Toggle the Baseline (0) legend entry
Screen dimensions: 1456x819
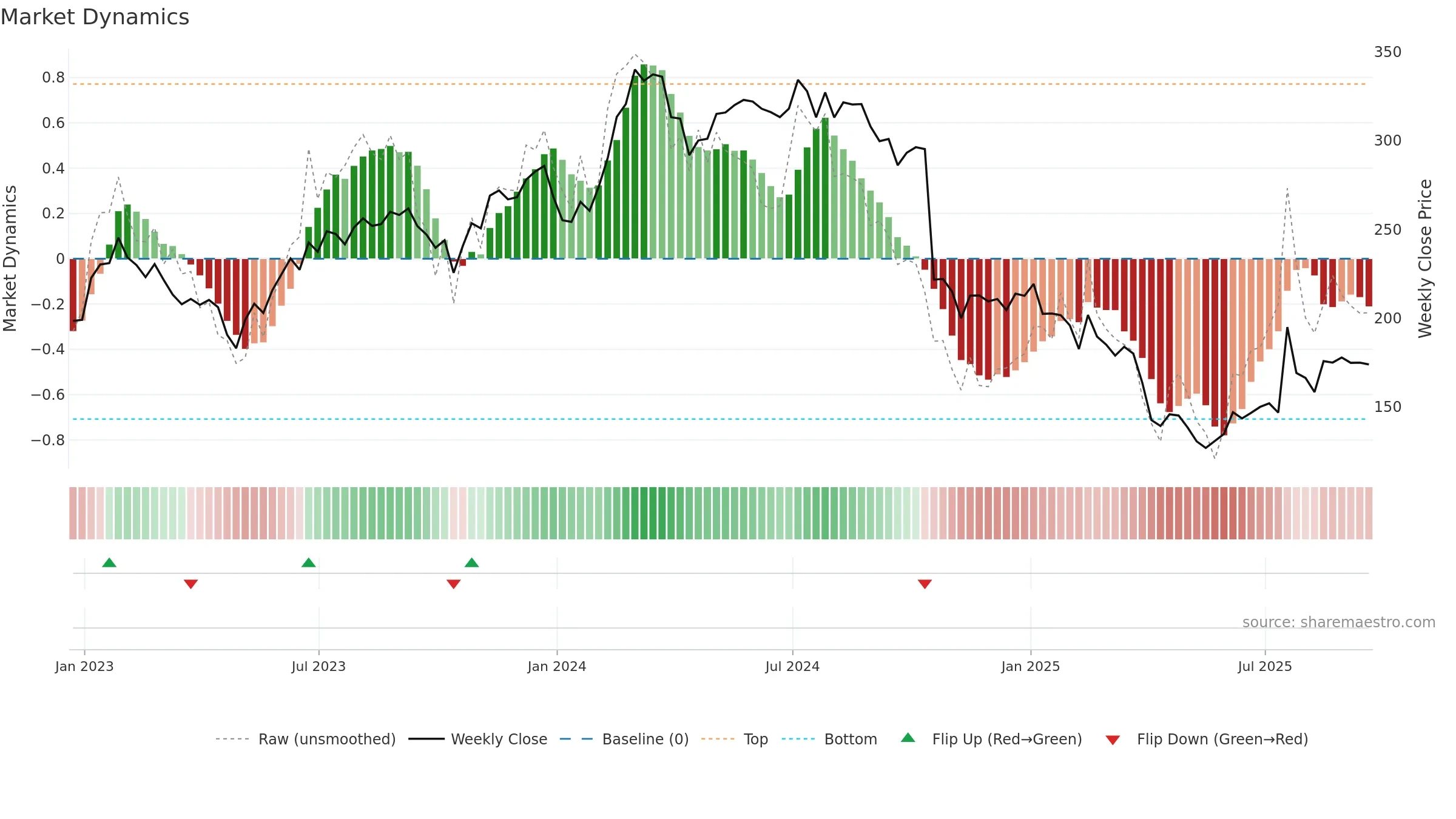(x=624, y=739)
